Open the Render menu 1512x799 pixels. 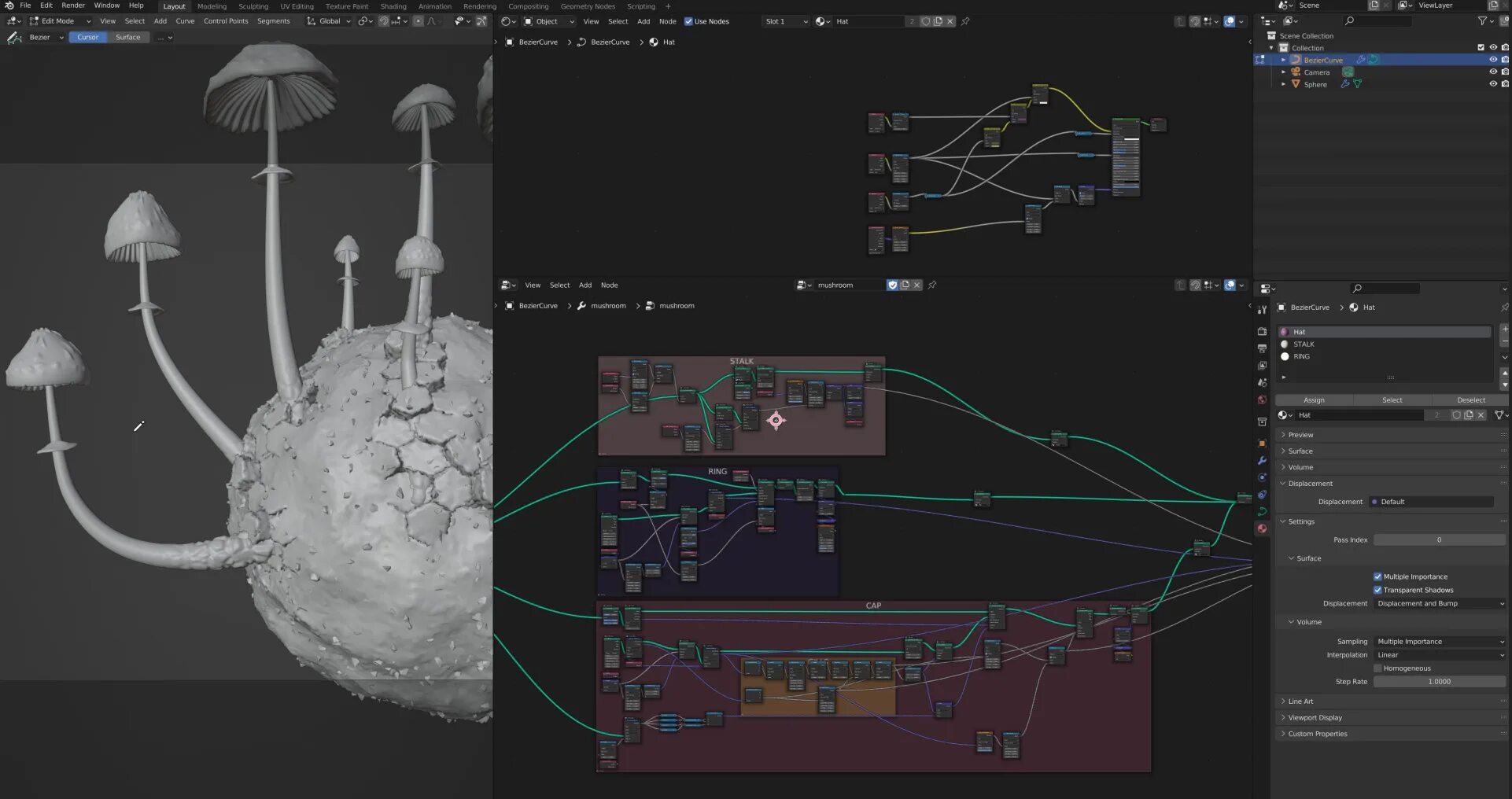tap(73, 6)
